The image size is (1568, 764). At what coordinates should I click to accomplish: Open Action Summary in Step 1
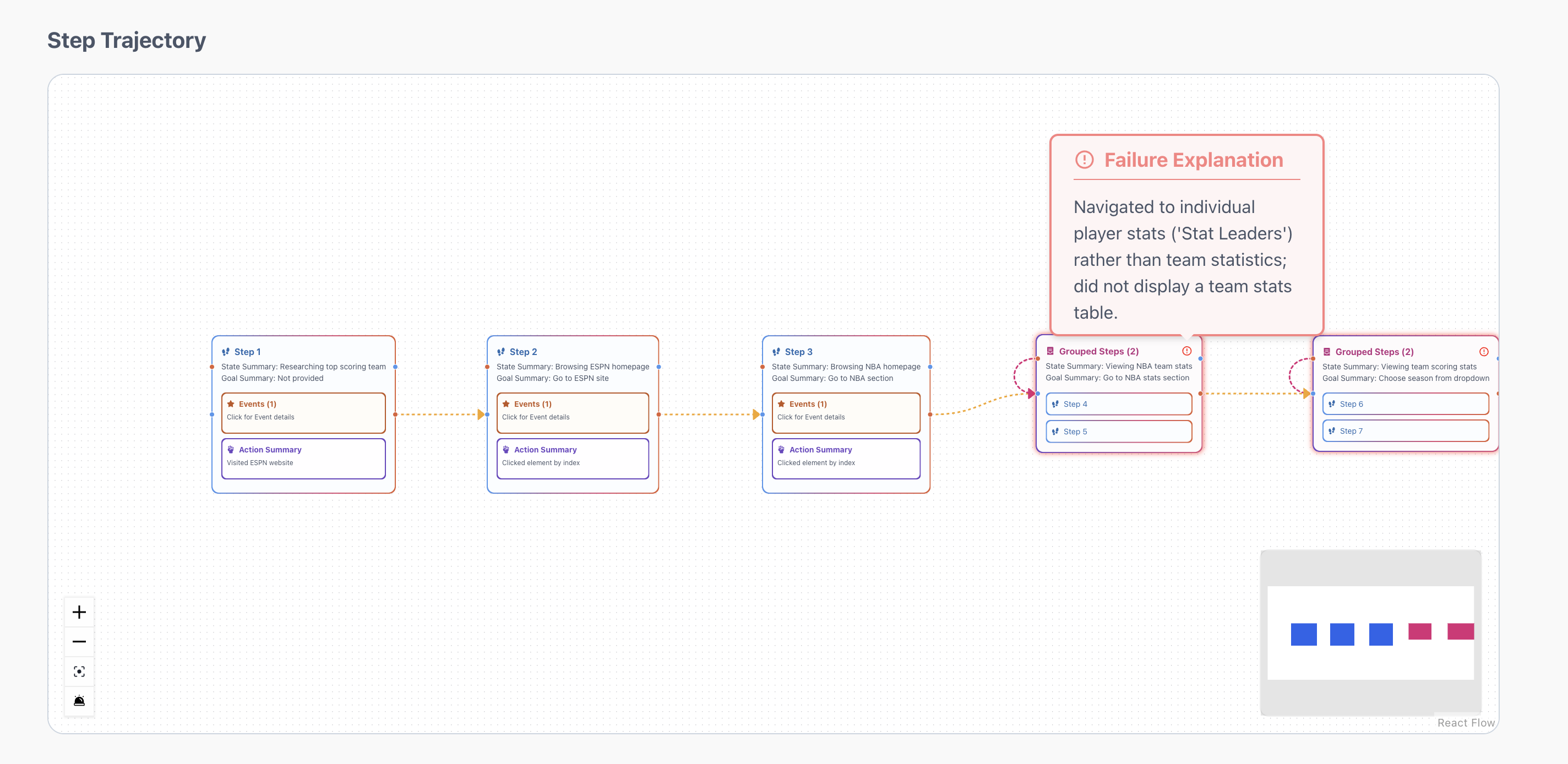tap(303, 458)
